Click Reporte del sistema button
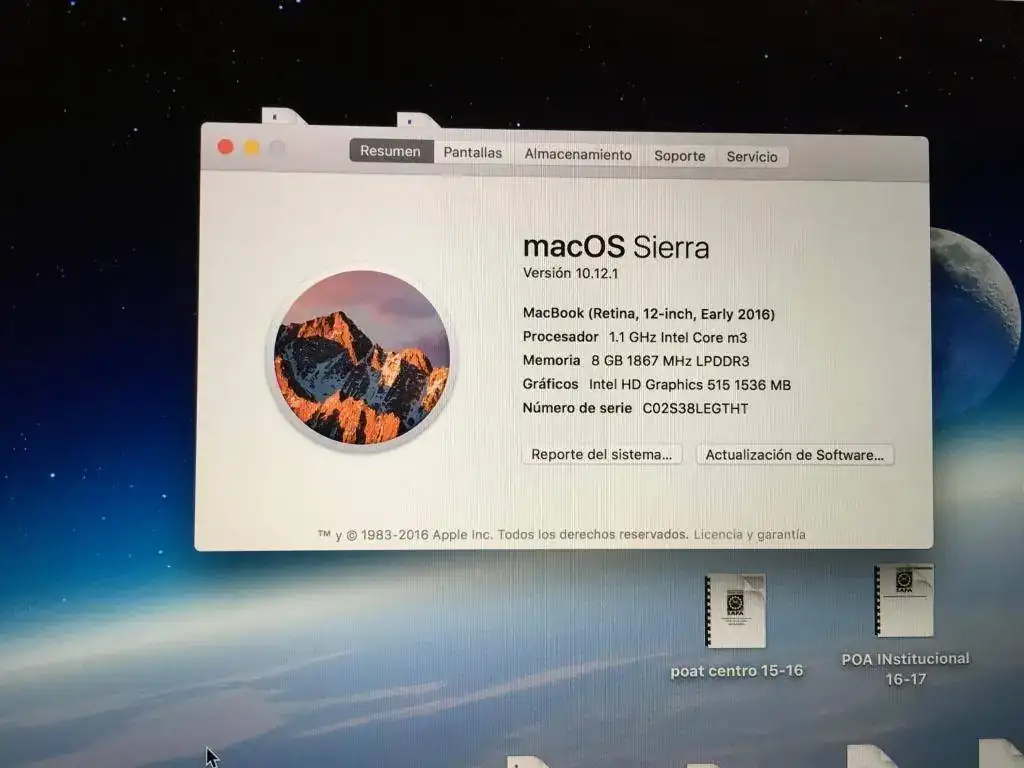1024x768 pixels. click(601, 455)
